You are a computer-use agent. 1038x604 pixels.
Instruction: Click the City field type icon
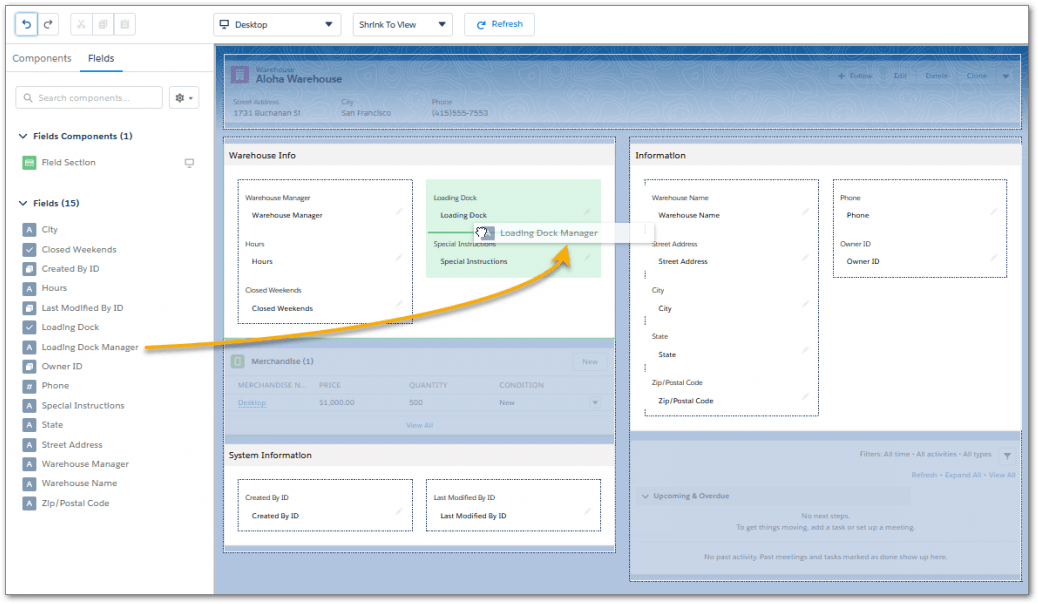(x=29, y=230)
